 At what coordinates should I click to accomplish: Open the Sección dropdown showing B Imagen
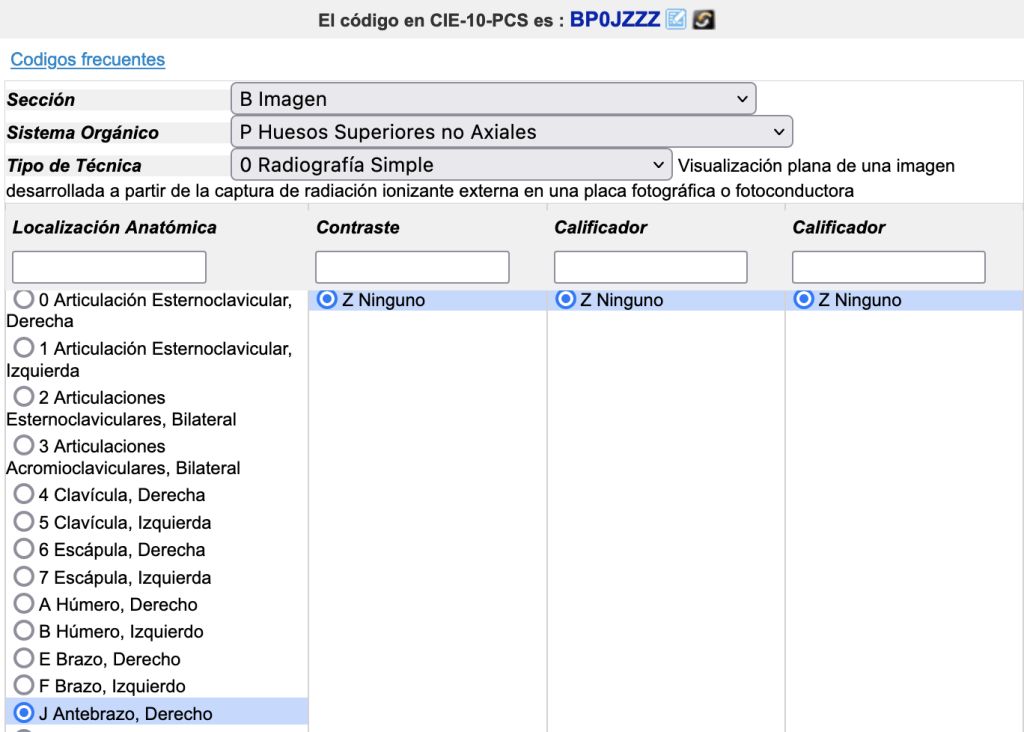pos(493,99)
